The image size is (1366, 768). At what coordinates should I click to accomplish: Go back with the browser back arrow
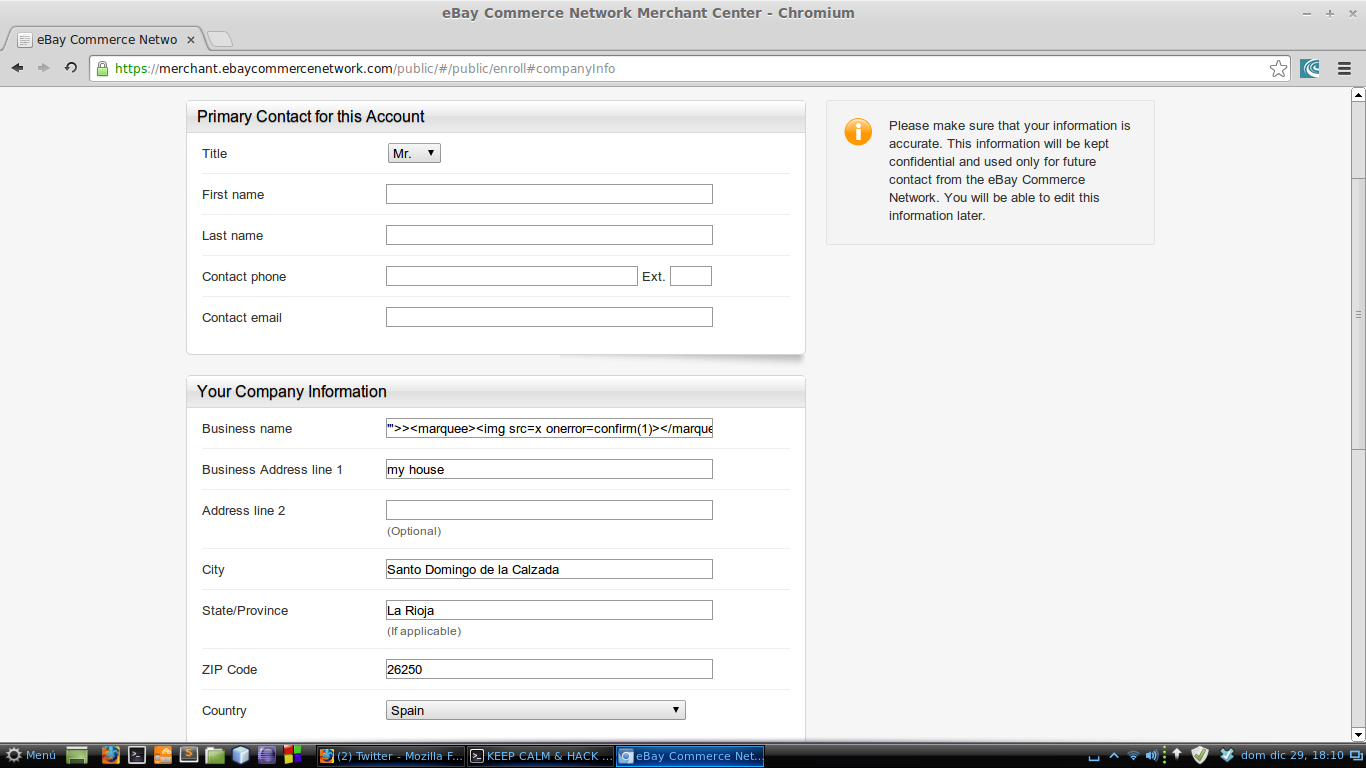(18, 68)
